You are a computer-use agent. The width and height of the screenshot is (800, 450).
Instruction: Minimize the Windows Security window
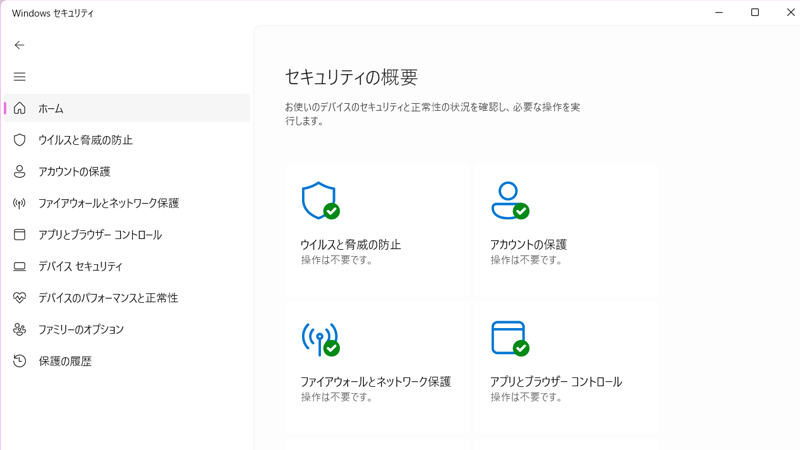719,12
